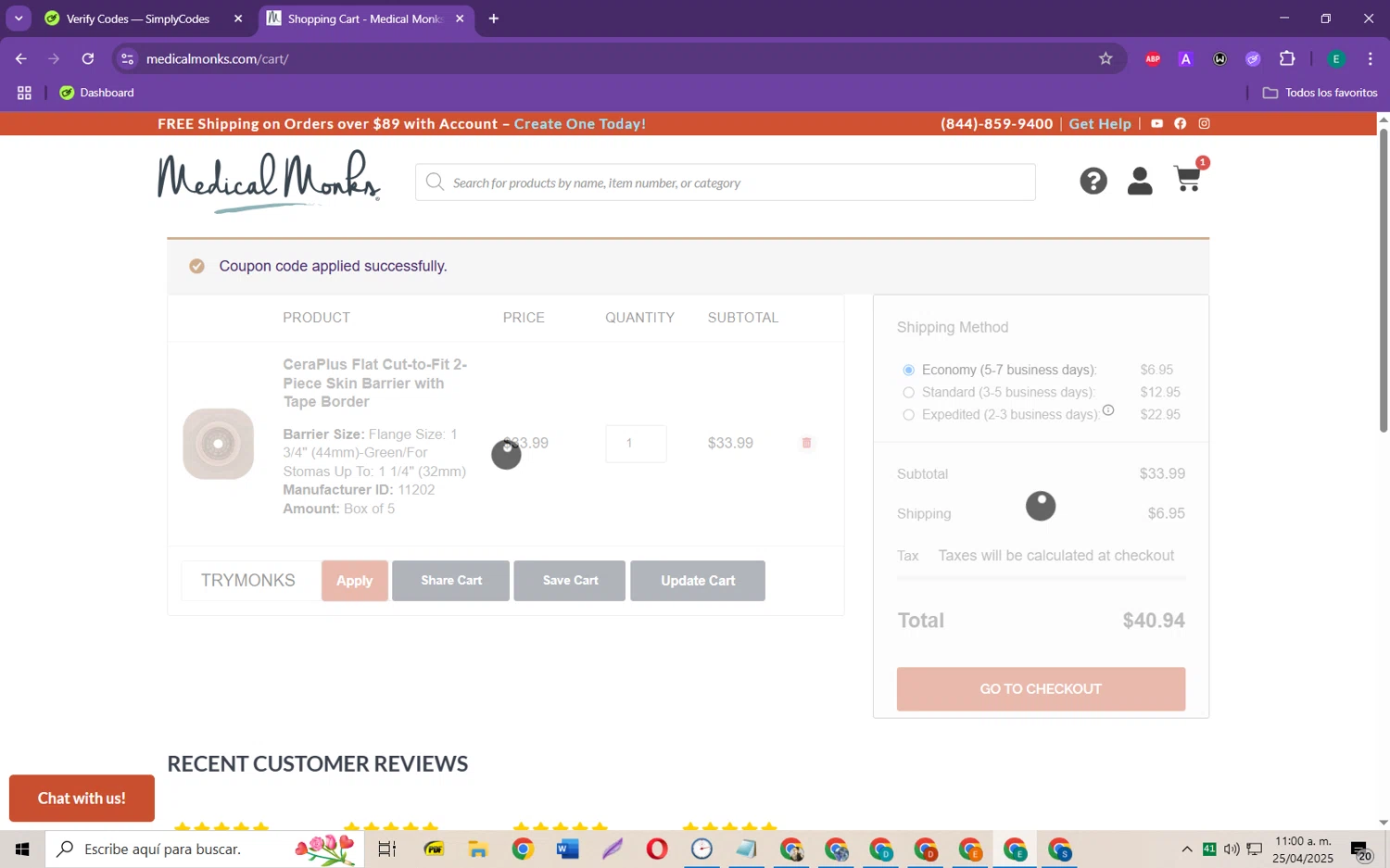Screen dimensions: 1390x868
Task: Click the page vertical scrollbar
Action: coord(1384,281)
